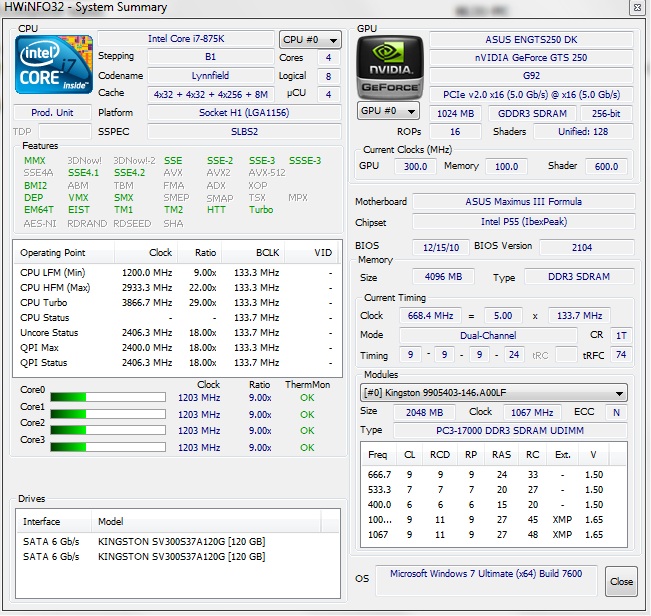Image resolution: width=651 pixels, height=616 pixels.
Task: Select the second SATA 6 Gb/s drive row
Action: click(x=177, y=557)
